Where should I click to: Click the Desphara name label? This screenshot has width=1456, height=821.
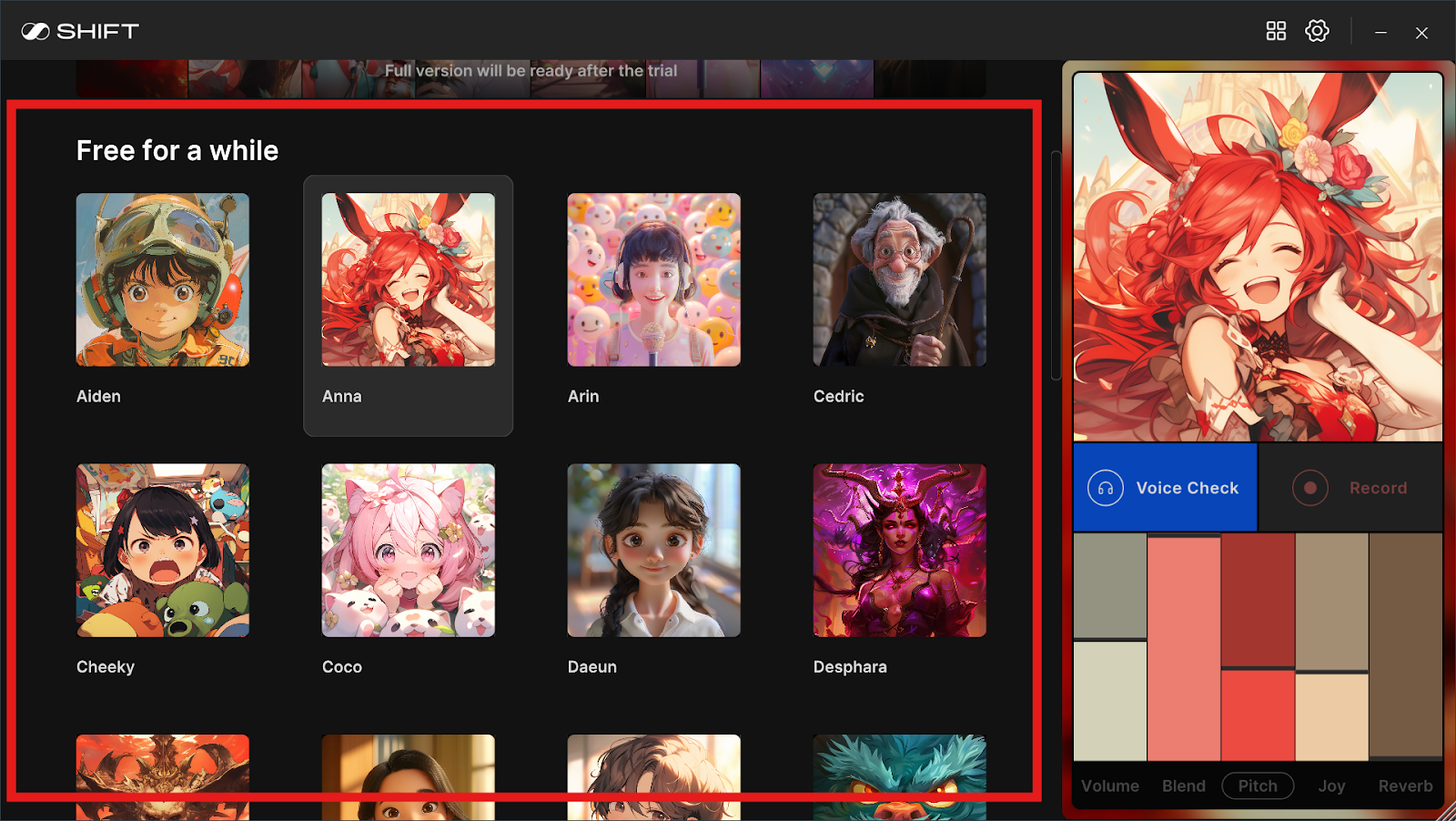(850, 667)
